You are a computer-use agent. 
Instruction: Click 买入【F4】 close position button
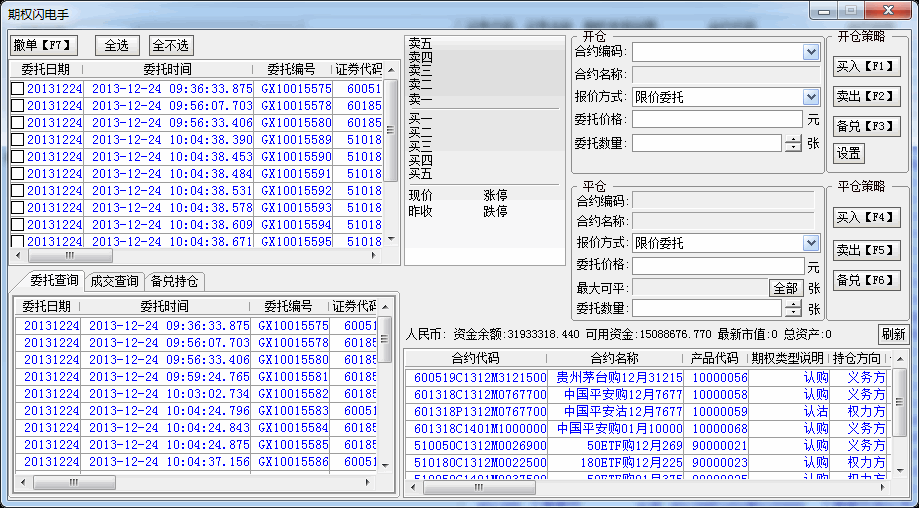pos(867,217)
